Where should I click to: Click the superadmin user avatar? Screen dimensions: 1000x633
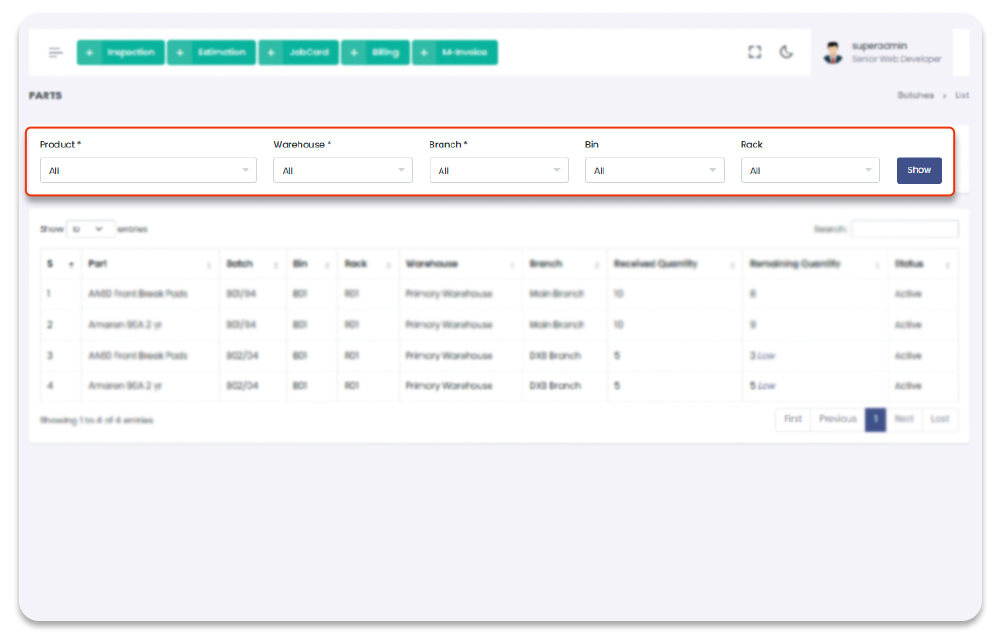832,53
